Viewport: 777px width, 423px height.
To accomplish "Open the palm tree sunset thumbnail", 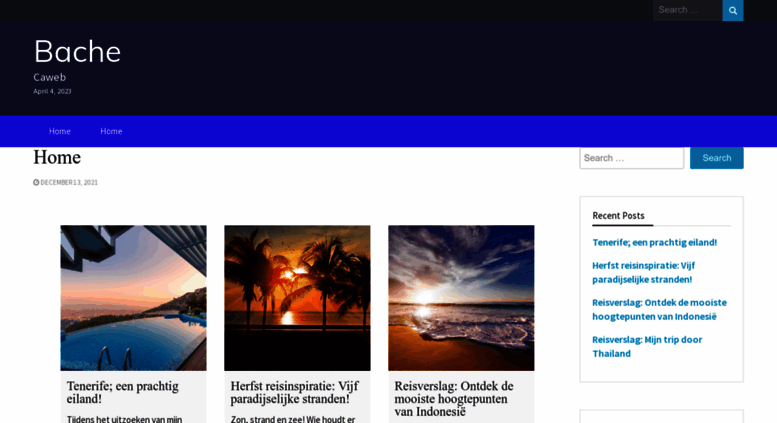I will tap(297, 298).
